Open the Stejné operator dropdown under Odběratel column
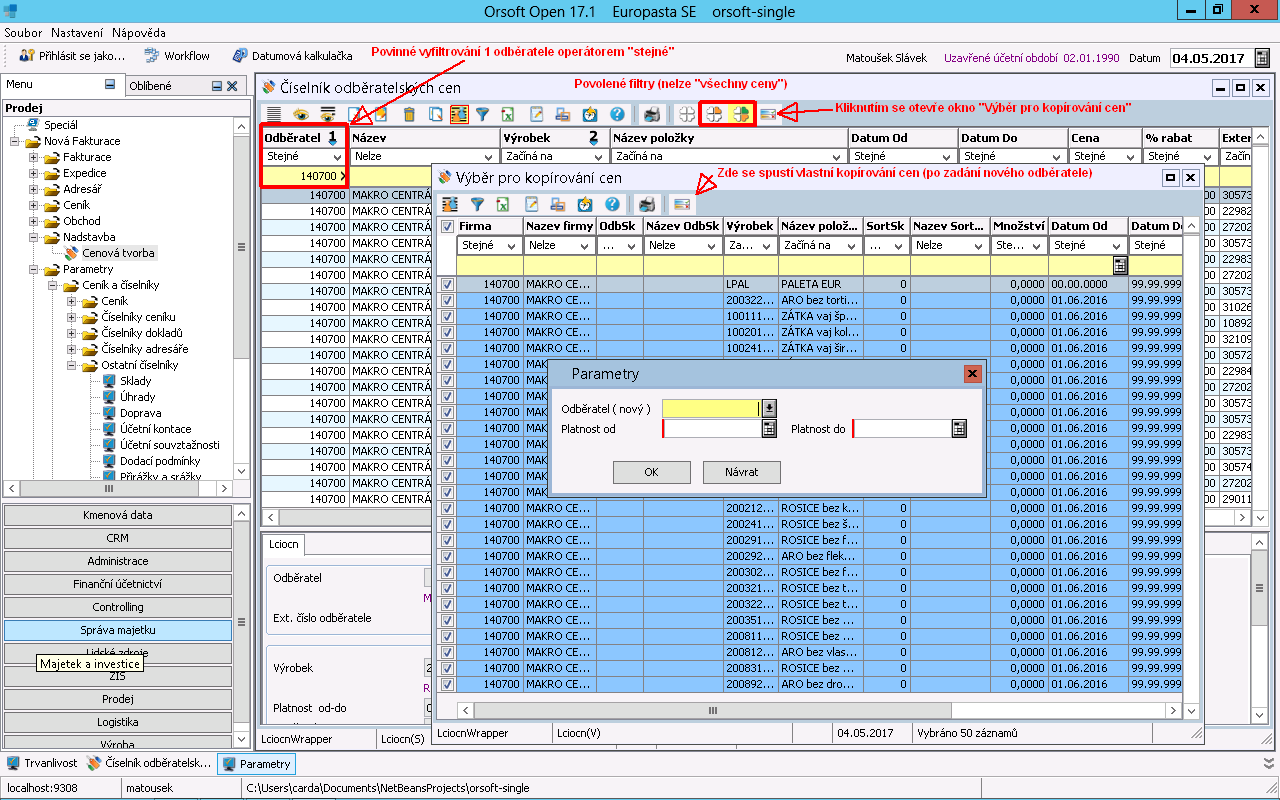 [x=336, y=157]
